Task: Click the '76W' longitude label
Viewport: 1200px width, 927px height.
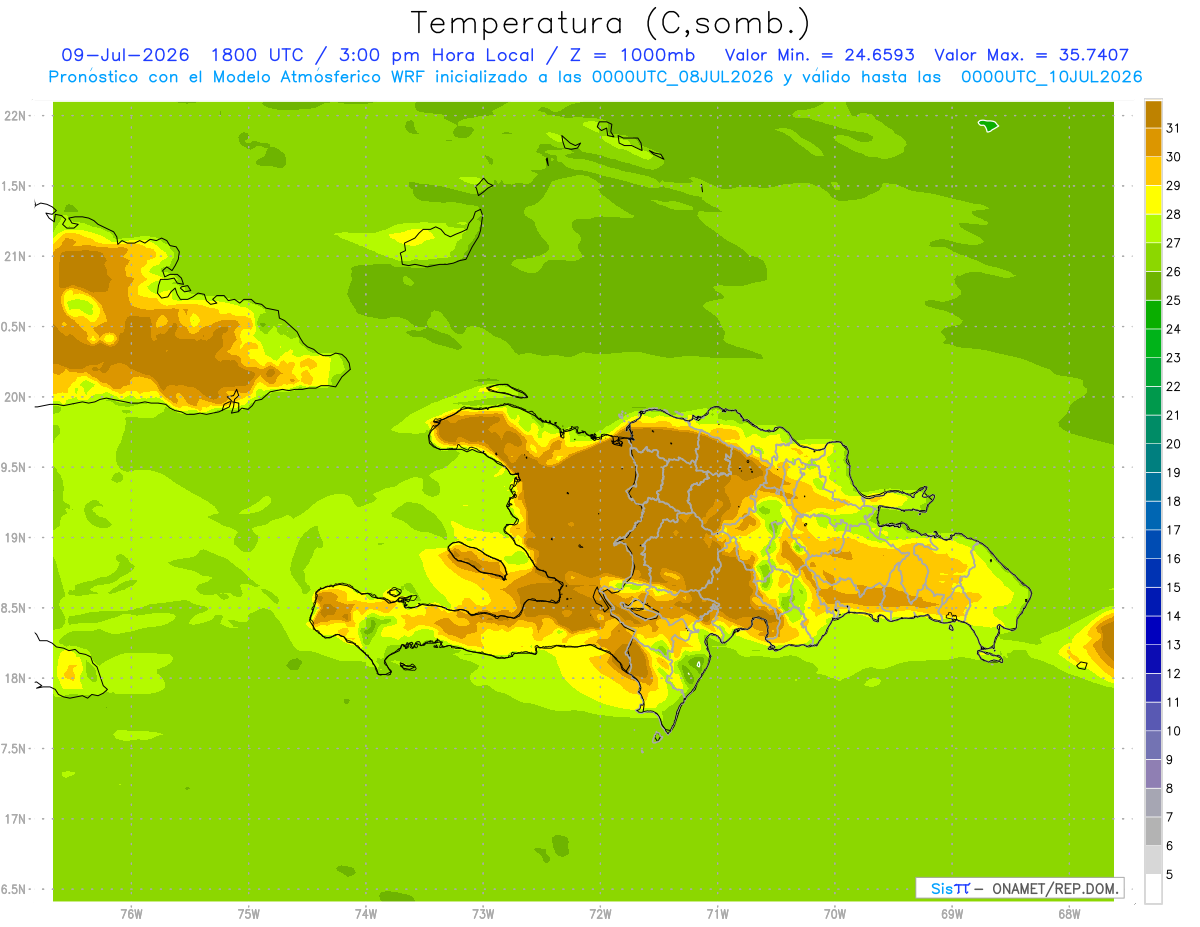Action: (x=131, y=913)
